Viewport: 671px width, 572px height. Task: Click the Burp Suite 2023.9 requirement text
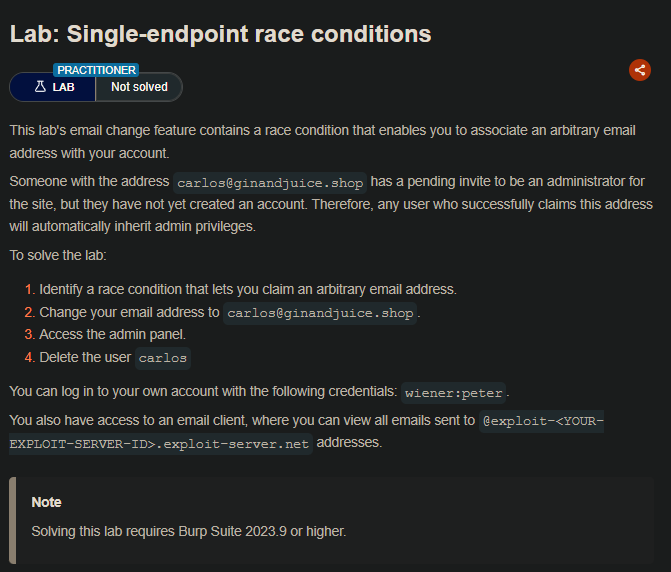coord(188,531)
